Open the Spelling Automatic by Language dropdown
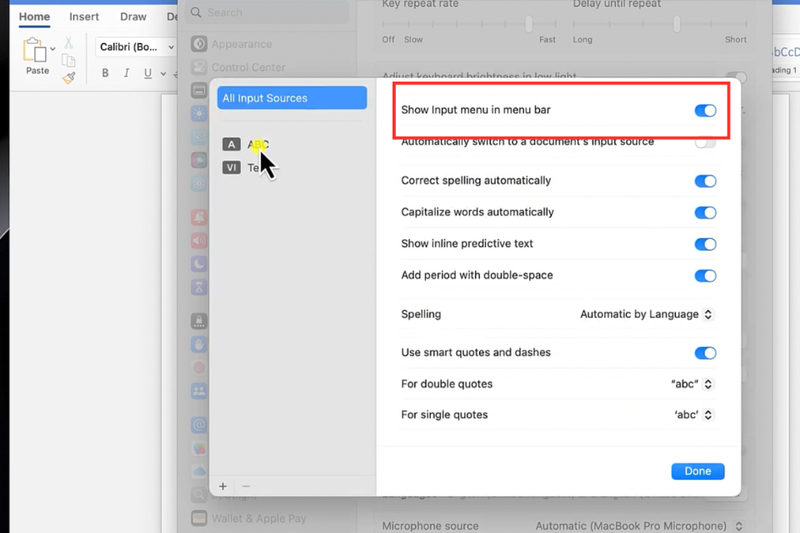Screen dimensions: 800x533 (646, 314)
